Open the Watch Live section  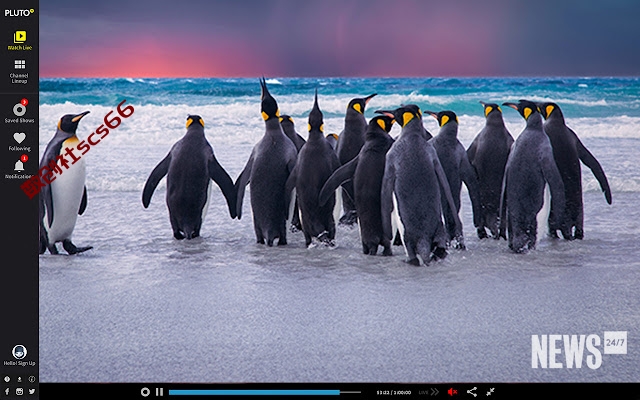click(20, 40)
